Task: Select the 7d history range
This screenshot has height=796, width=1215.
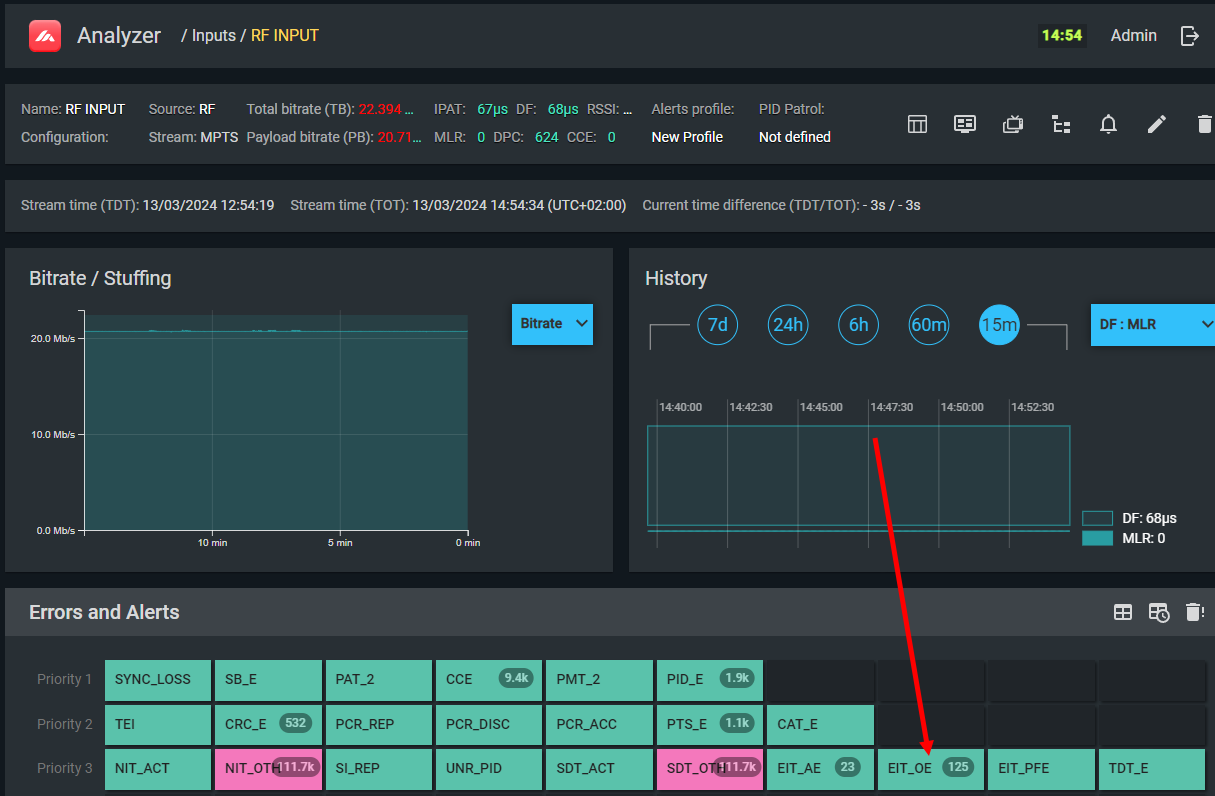Action: [x=717, y=325]
